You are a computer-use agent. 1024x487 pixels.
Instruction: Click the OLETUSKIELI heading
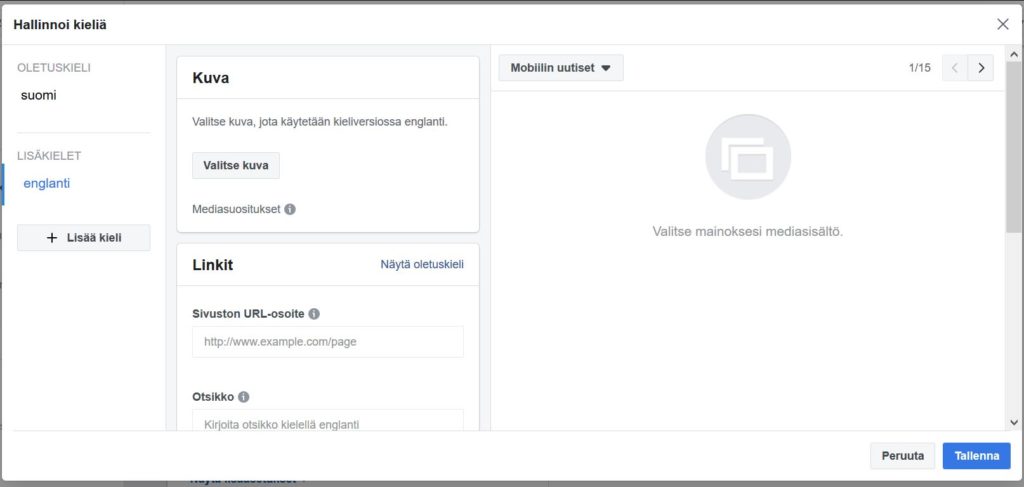[54, 67]
